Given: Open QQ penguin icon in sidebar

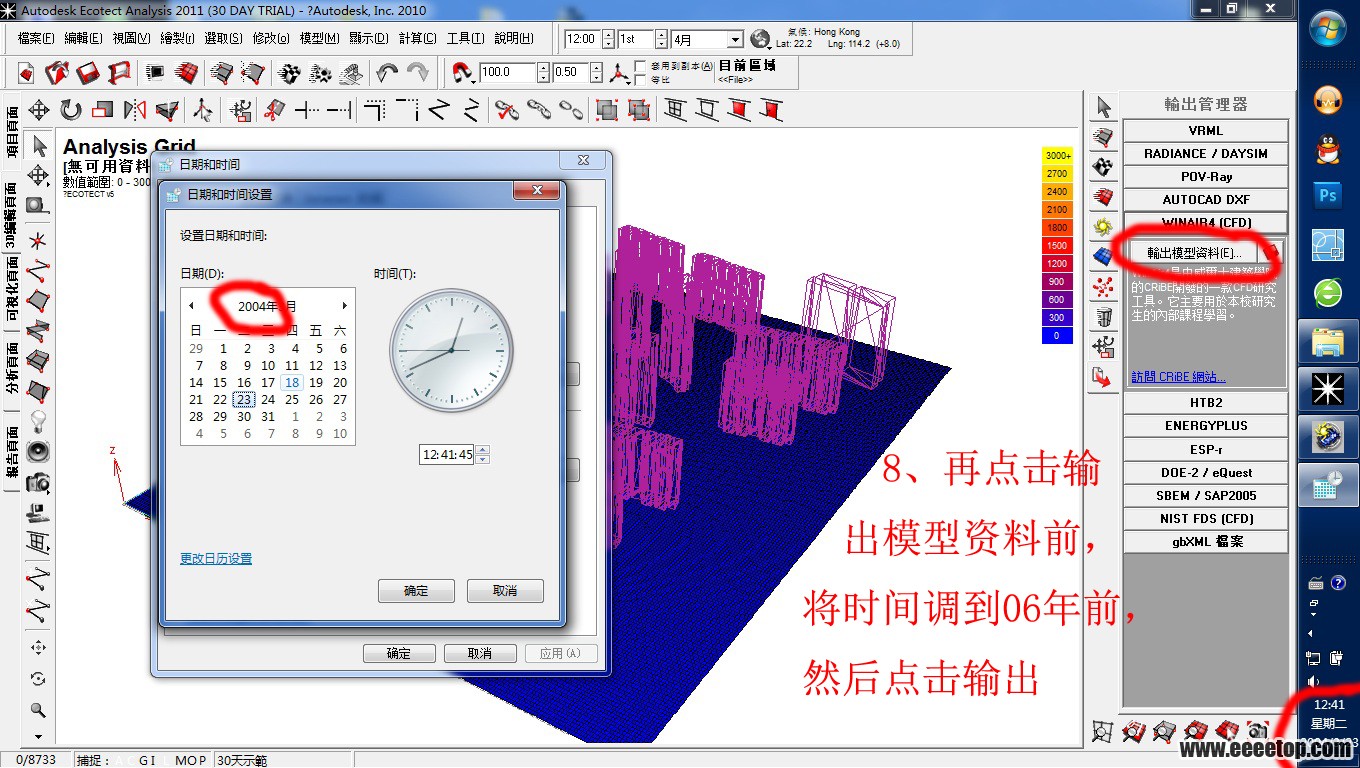Looking at the screenshot, I should (x=1328, y=149).
